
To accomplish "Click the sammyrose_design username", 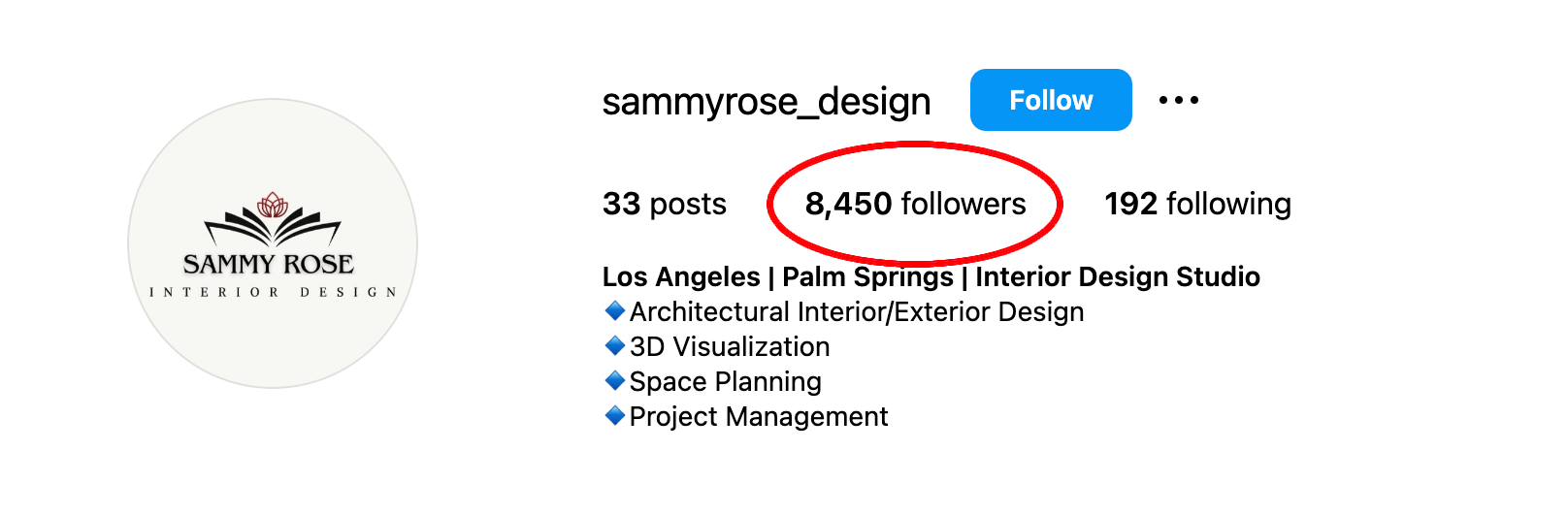I will point(767,101).
